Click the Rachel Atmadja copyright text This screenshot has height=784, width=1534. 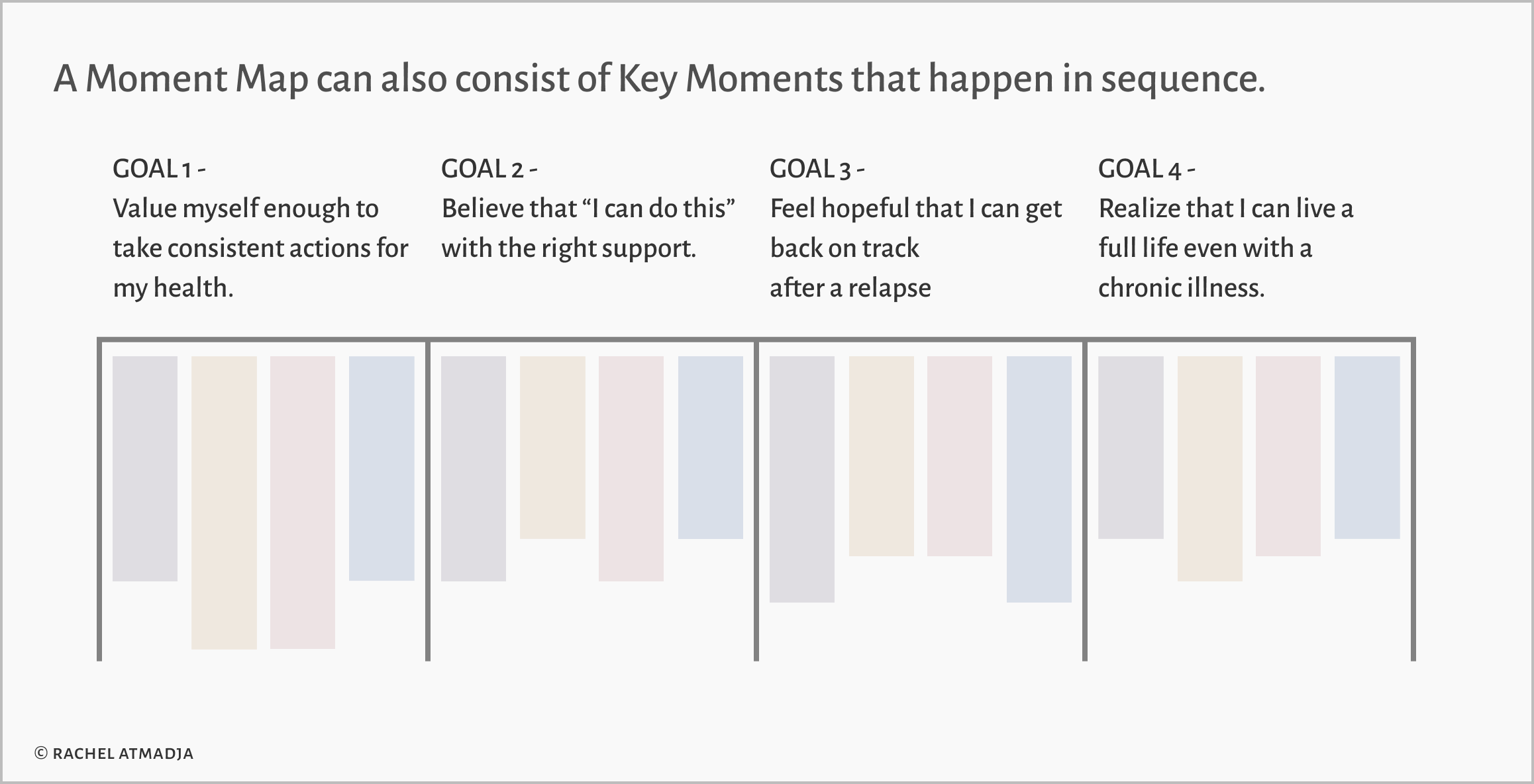pos(114,754)
